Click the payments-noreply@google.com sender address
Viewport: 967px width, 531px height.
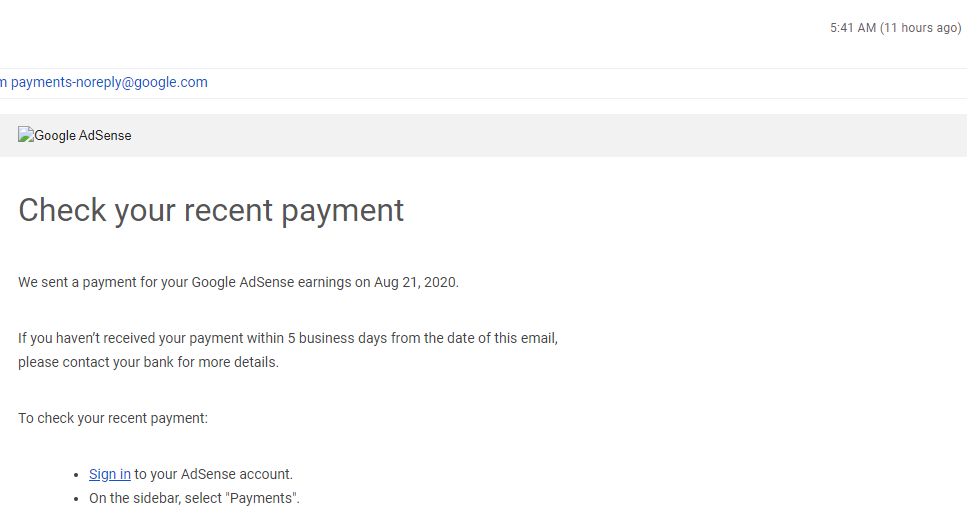(109, 82)
